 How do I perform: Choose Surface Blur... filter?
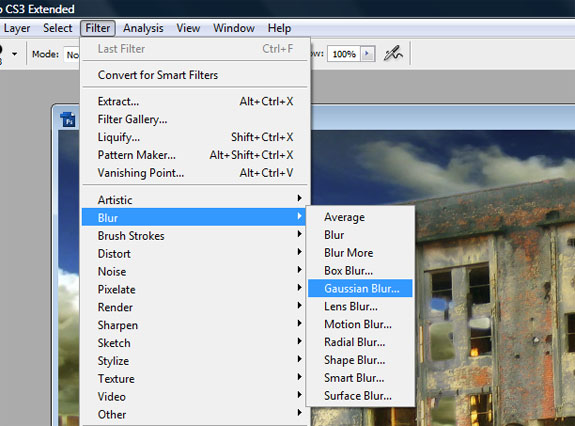point(360,396)
